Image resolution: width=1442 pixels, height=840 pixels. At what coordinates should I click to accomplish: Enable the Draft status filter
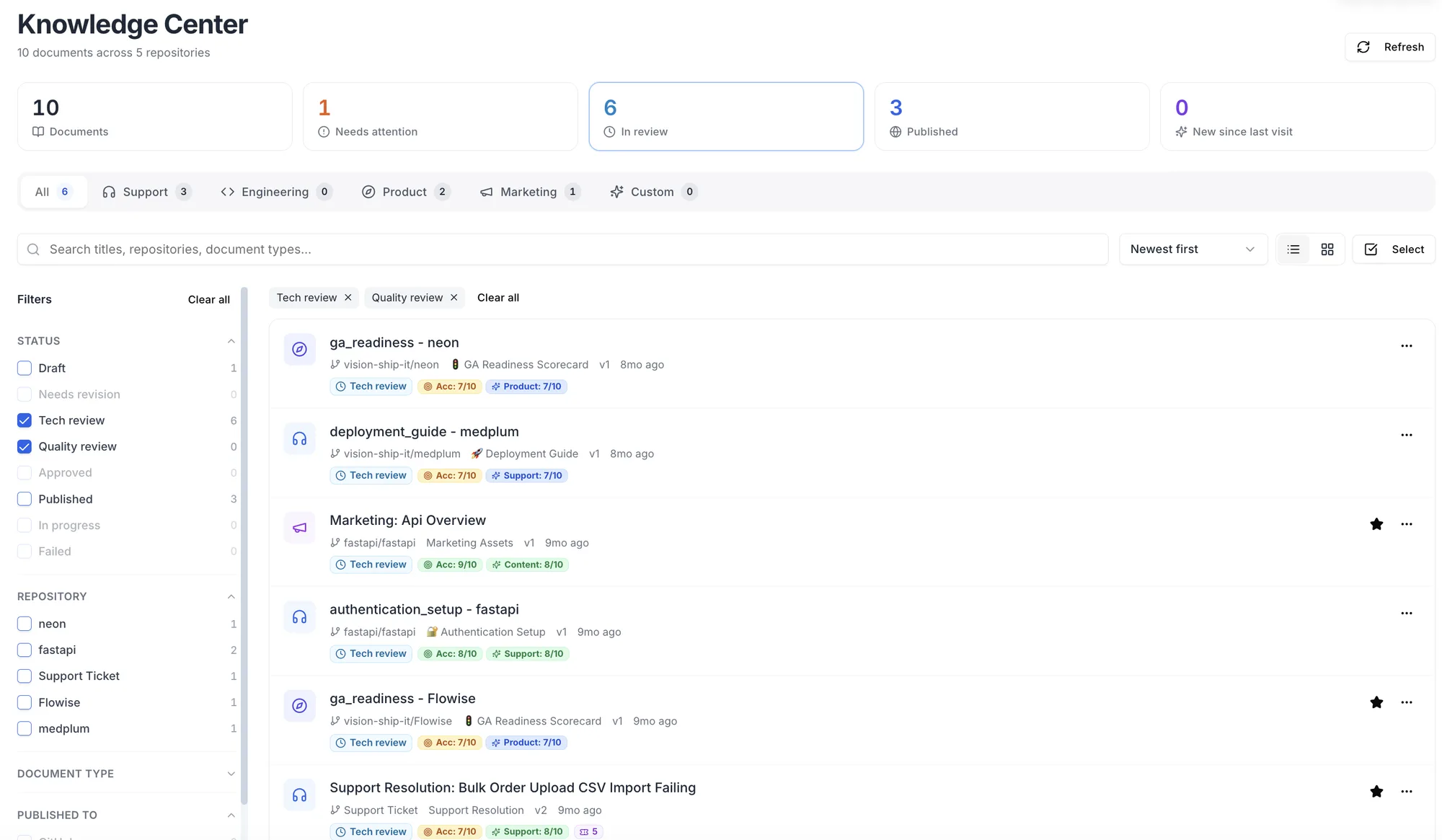tap(25, 368)
